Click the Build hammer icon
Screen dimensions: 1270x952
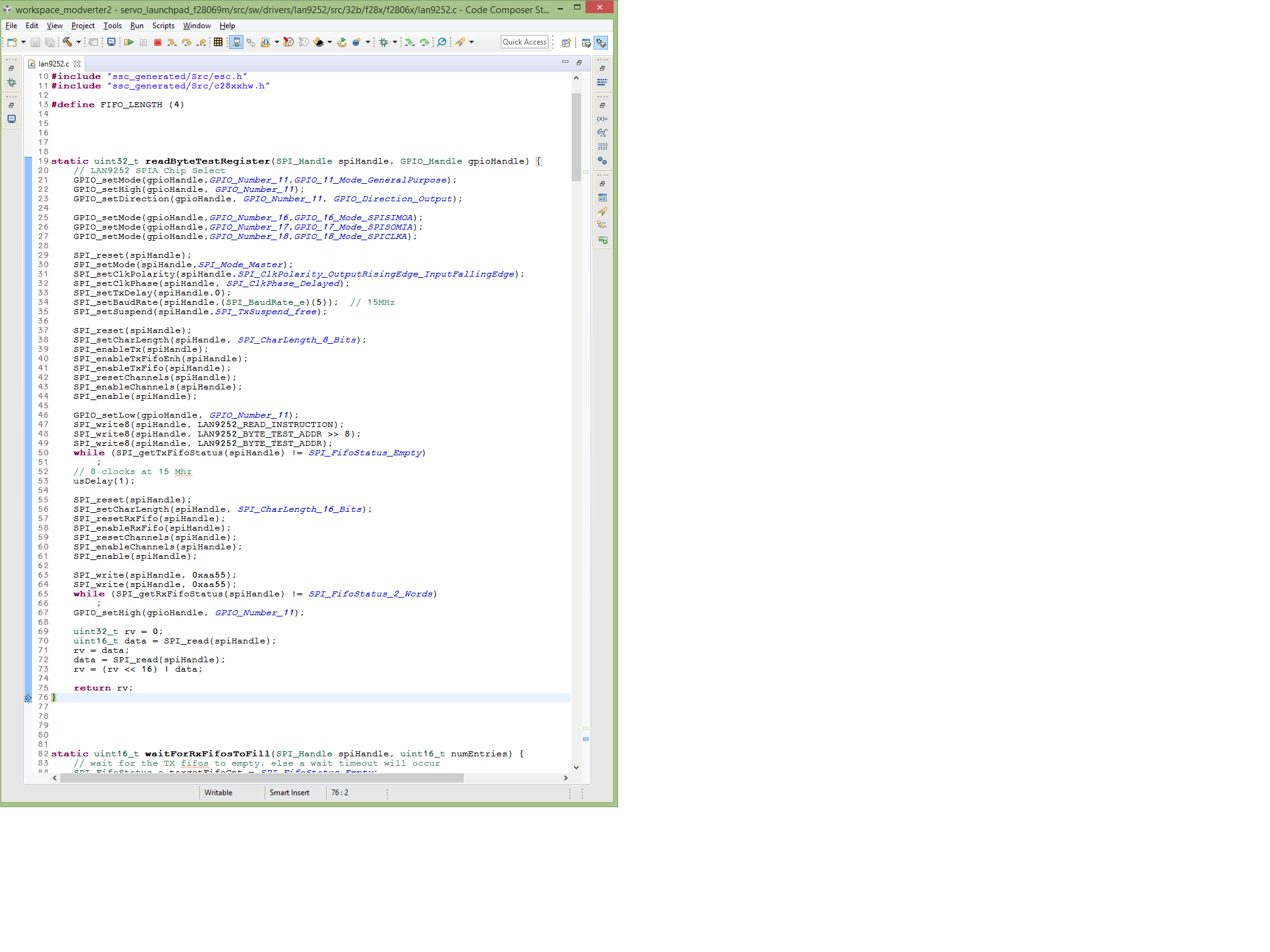tap(67, 42)
